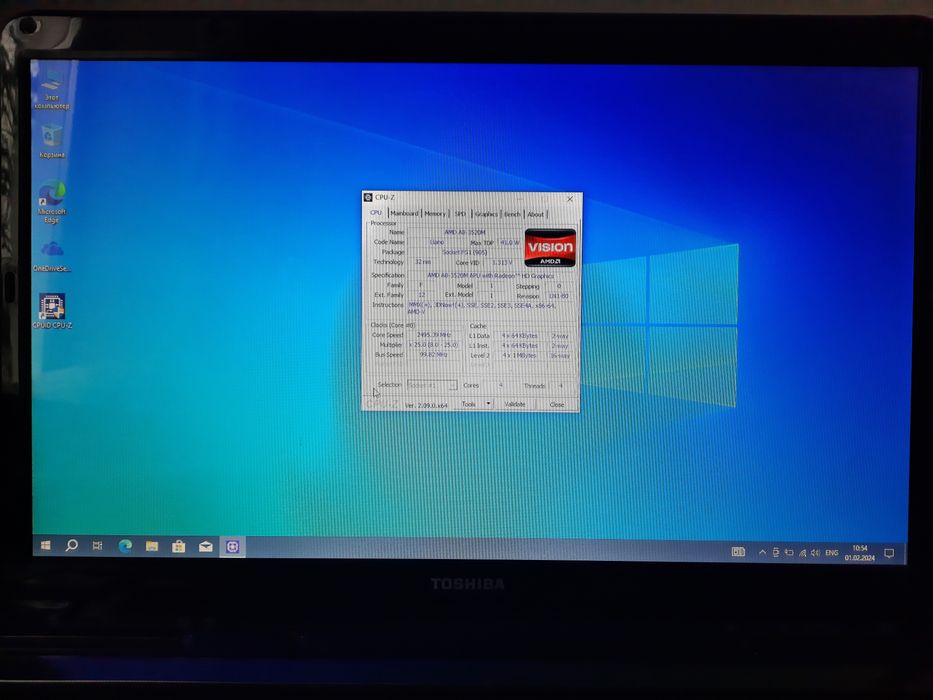Open the Mail app on taskbar
This screenshot has height=700, width=933.
(205, 546)
